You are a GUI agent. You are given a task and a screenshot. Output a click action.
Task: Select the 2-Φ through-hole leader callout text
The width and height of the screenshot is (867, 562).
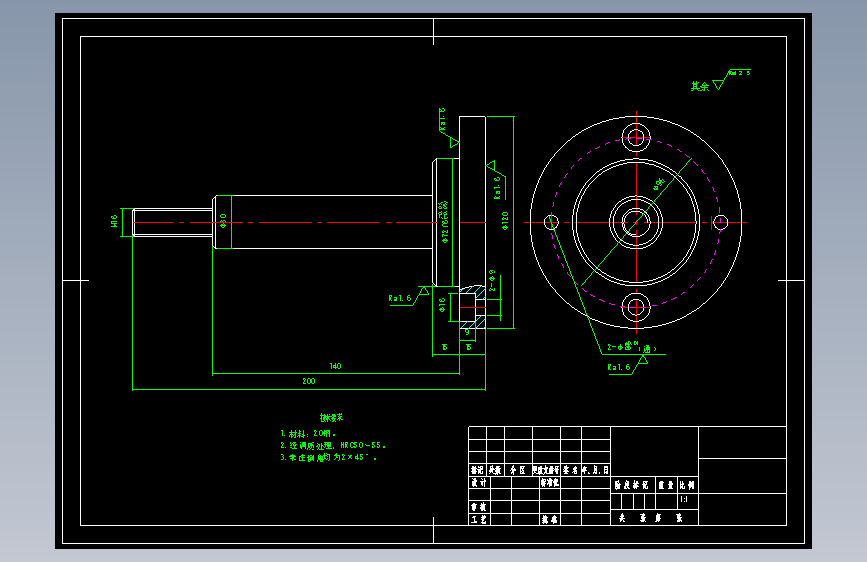632,348
